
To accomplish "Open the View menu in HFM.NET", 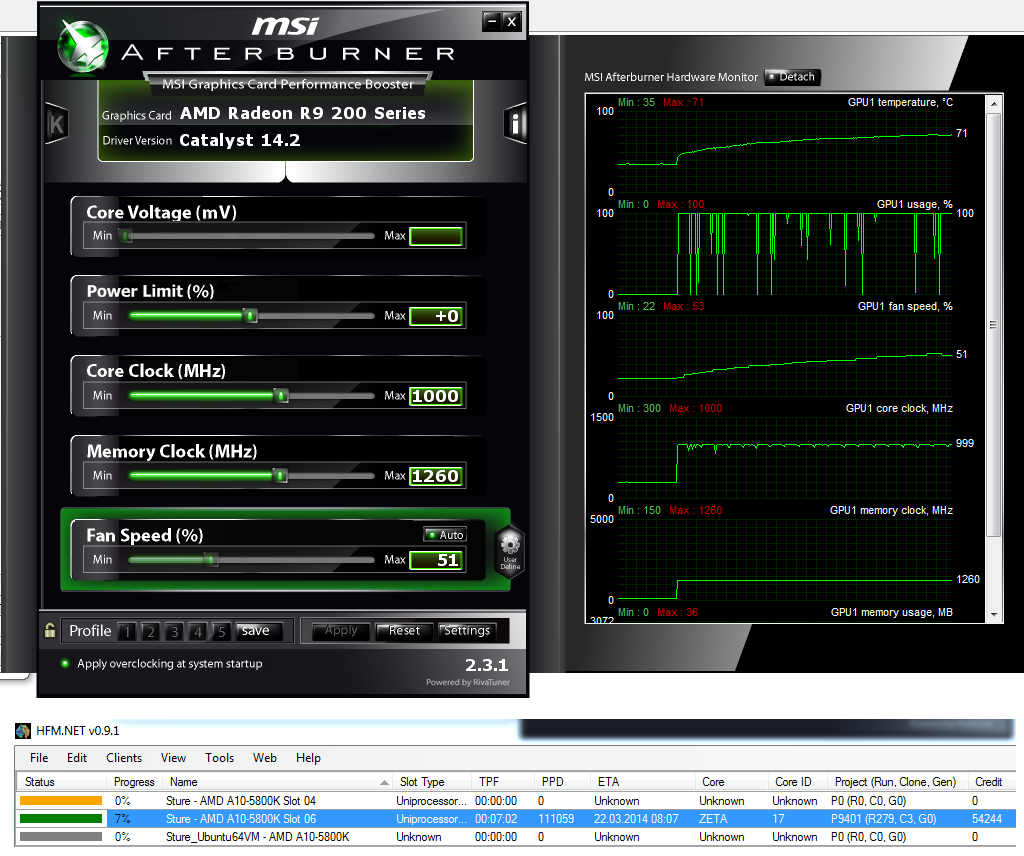I will pyautogui.click(x=173, y=758).
